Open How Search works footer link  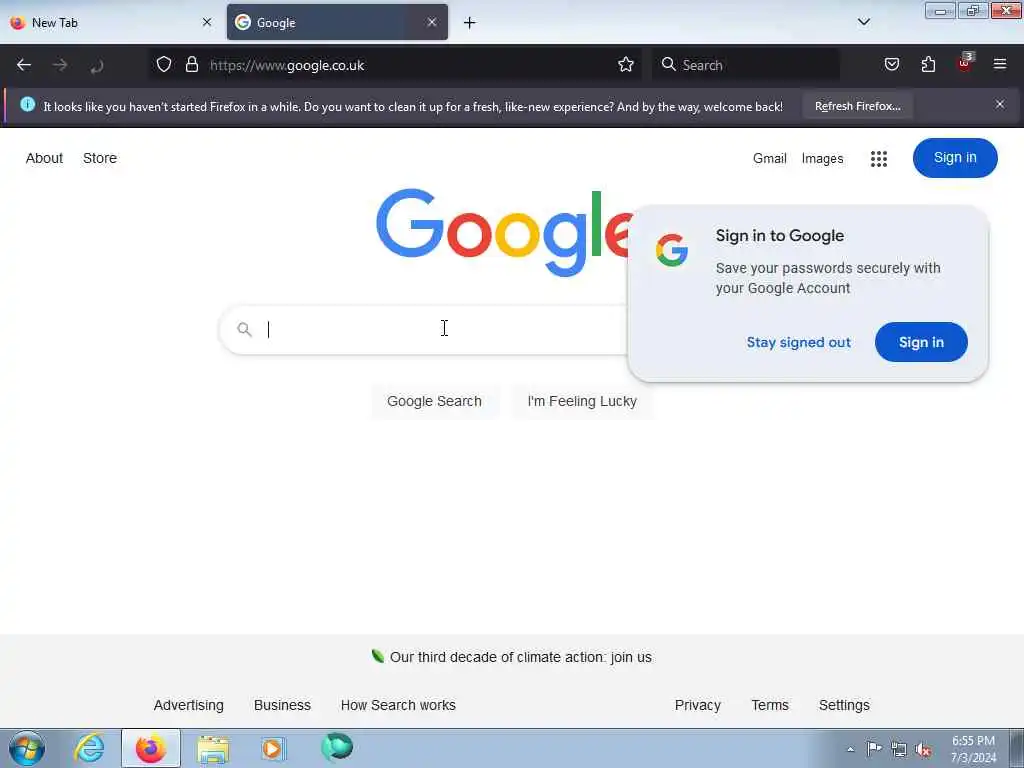click(x=398, y=705)
